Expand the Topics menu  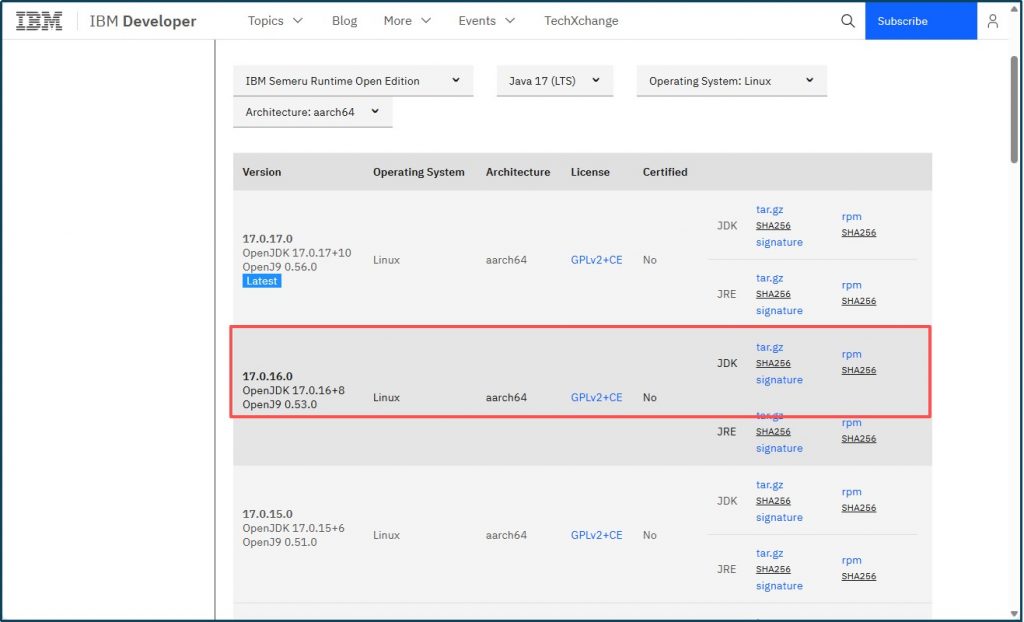coord(275,21)
